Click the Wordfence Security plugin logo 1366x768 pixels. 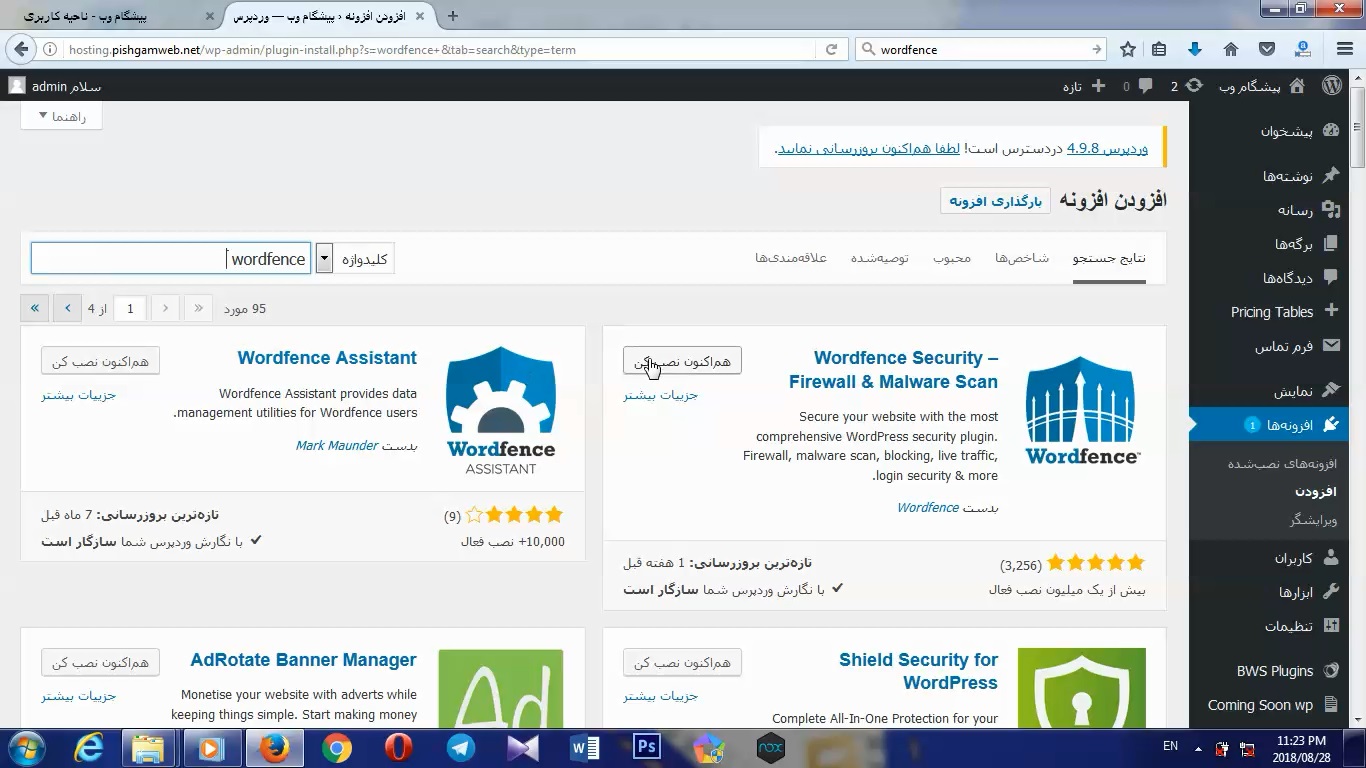pyautogui.click(x=1082, y=410)
